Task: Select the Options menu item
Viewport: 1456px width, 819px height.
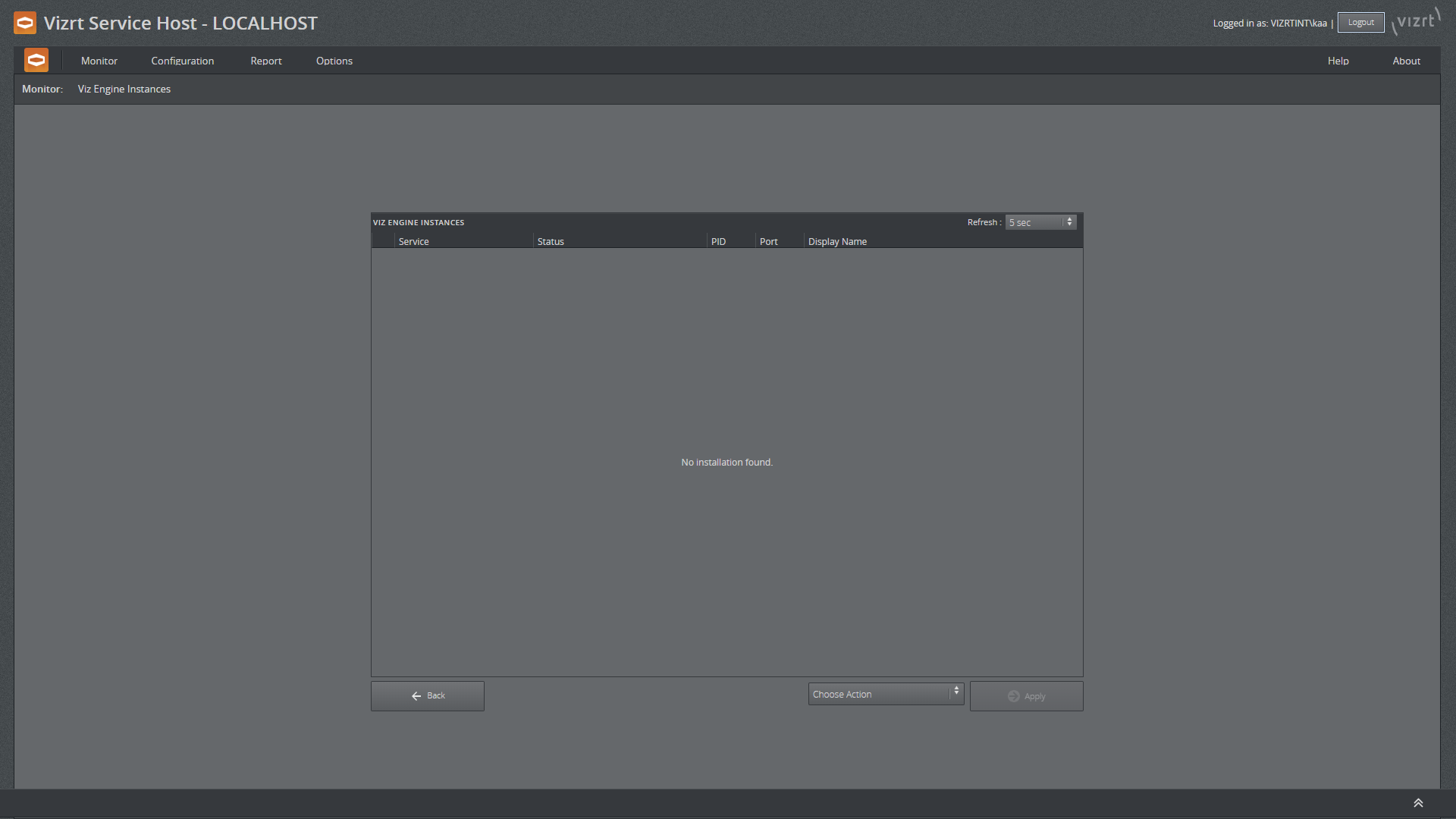Action: [334, 60]
